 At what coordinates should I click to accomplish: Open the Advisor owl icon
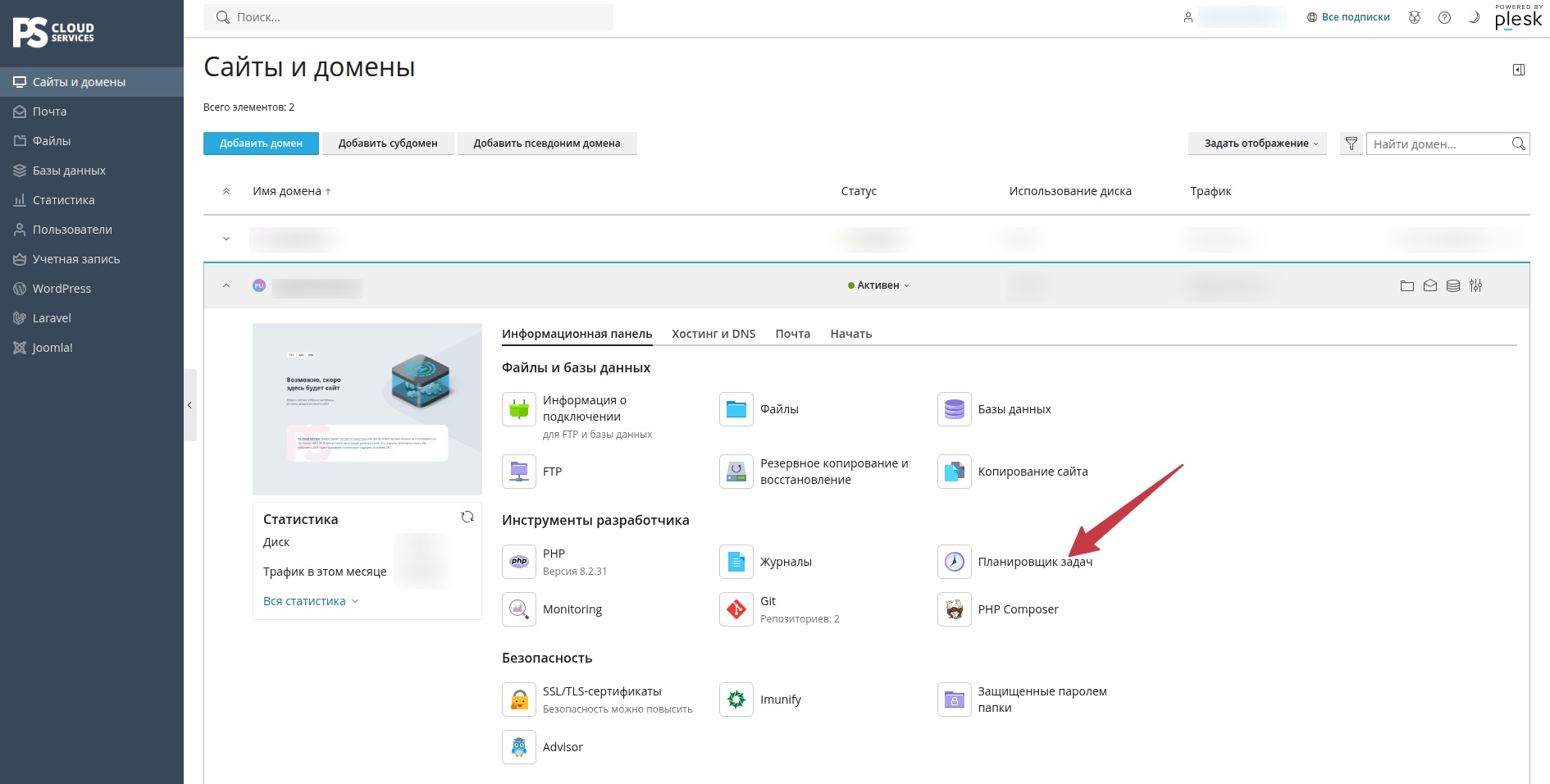click(x=518, y=747)
